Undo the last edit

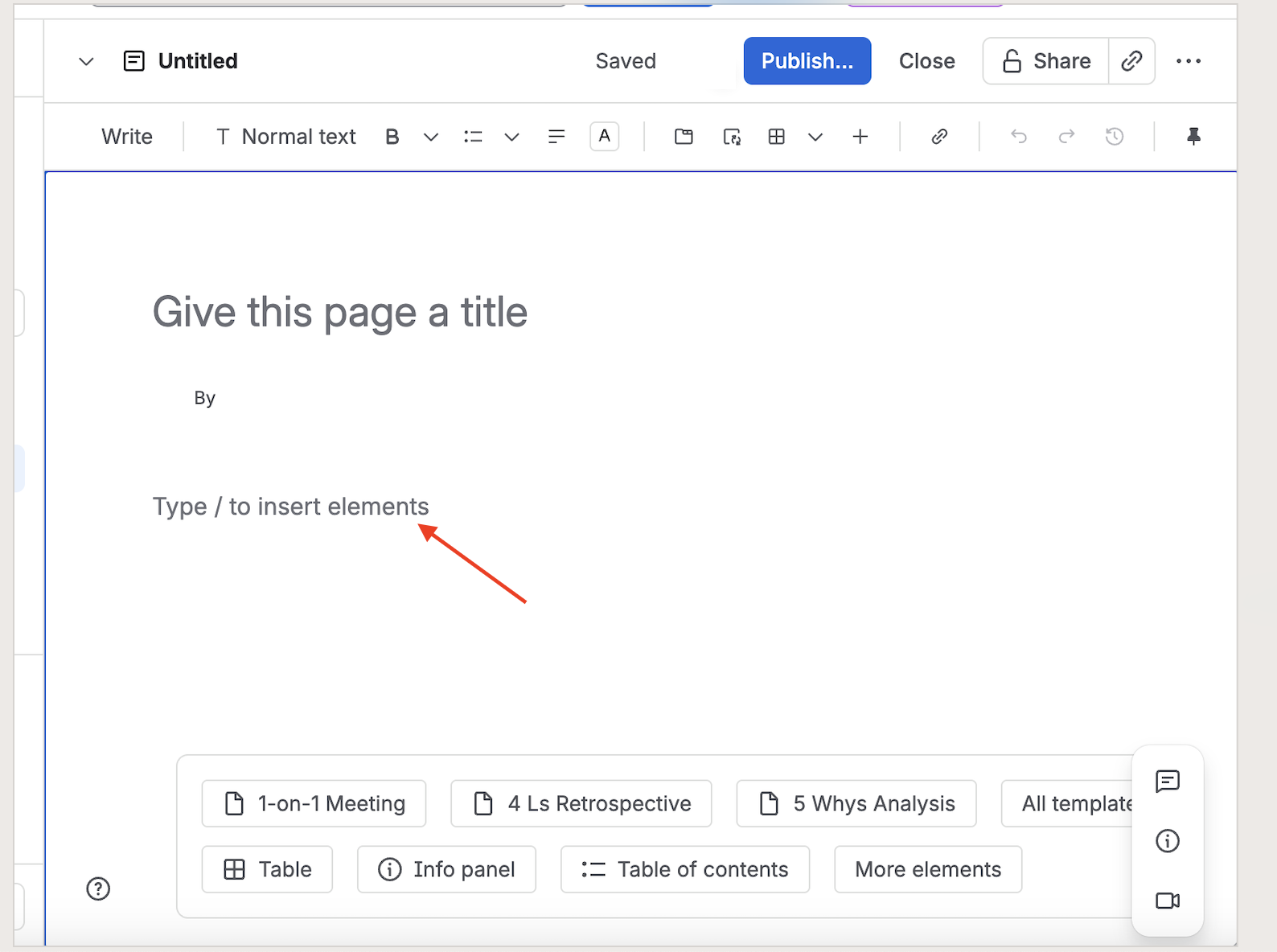(x=1019, y=137)
